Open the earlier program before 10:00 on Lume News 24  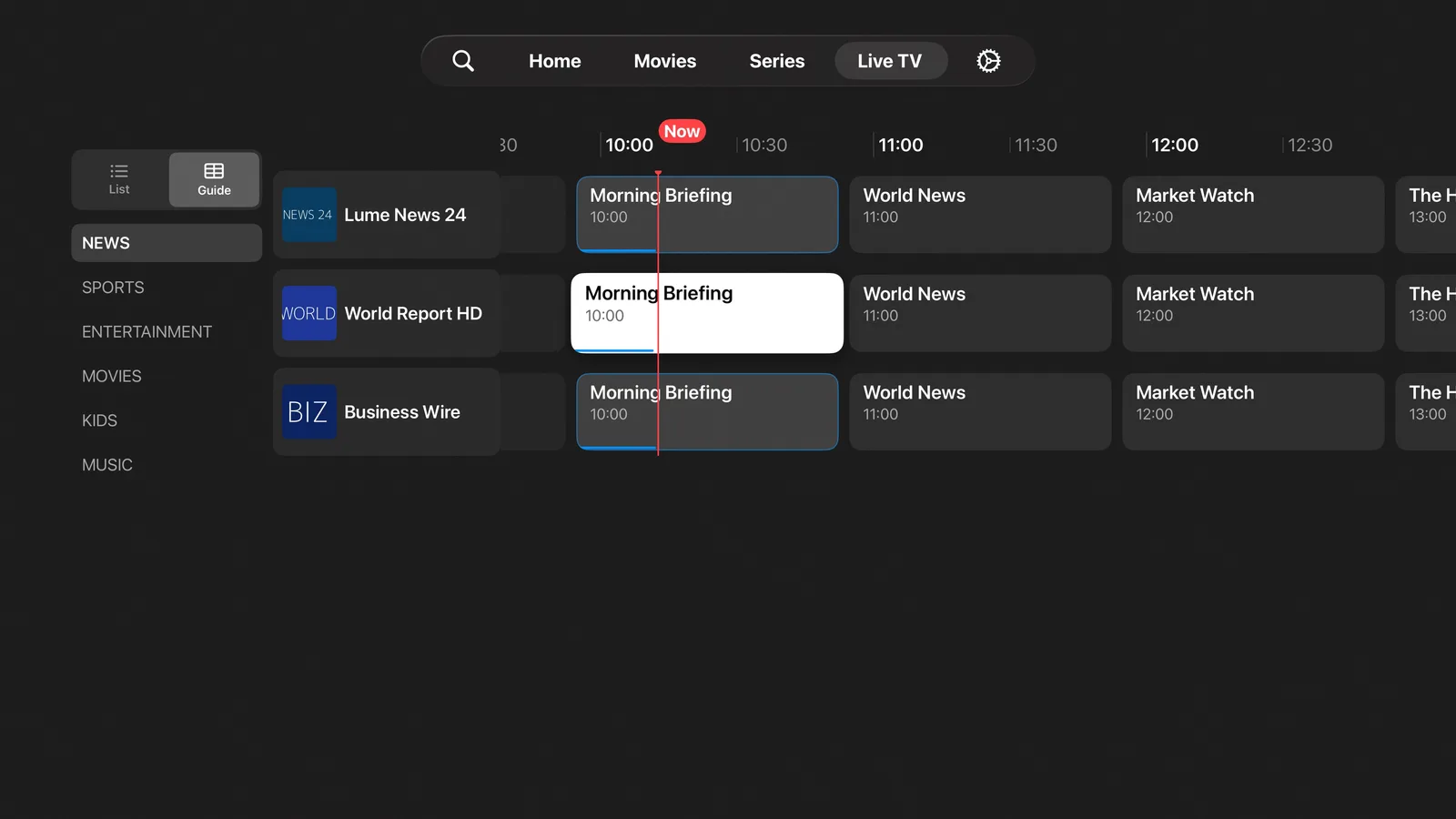(532, 215)
